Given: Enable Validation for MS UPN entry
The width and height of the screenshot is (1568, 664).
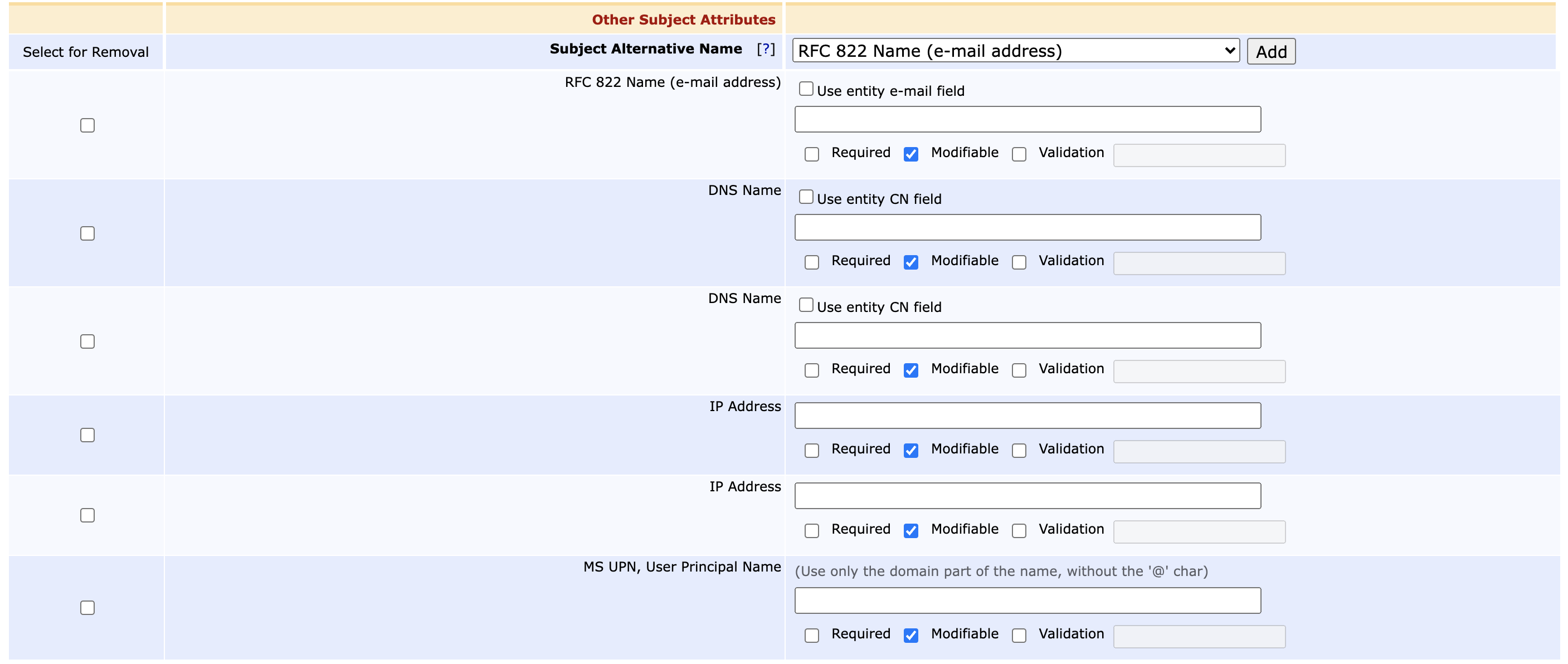Looking at the screenshot, I should (x=1019, y=636).
